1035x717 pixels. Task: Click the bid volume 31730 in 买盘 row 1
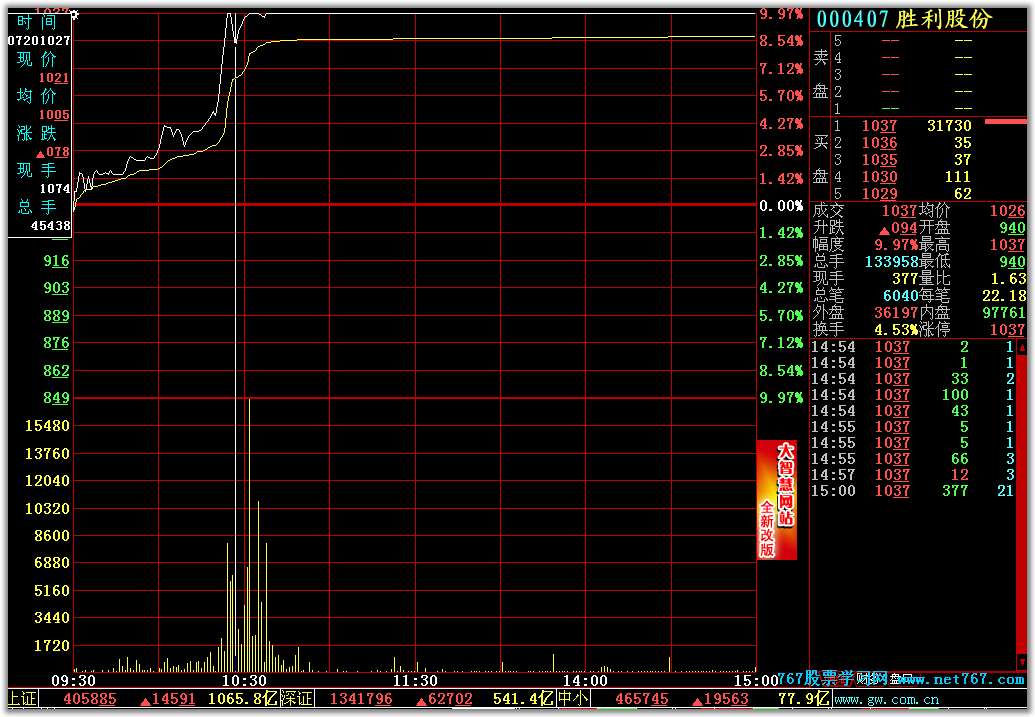949,125
